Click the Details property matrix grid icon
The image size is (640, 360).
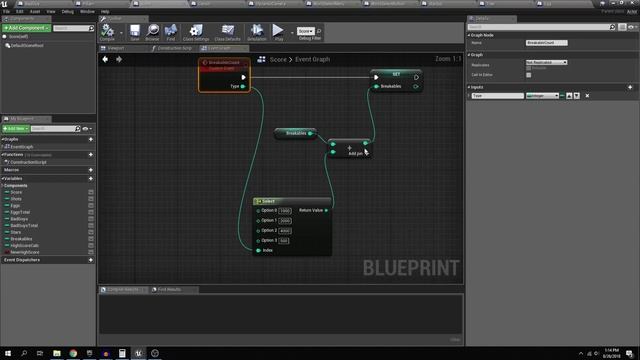622,27
